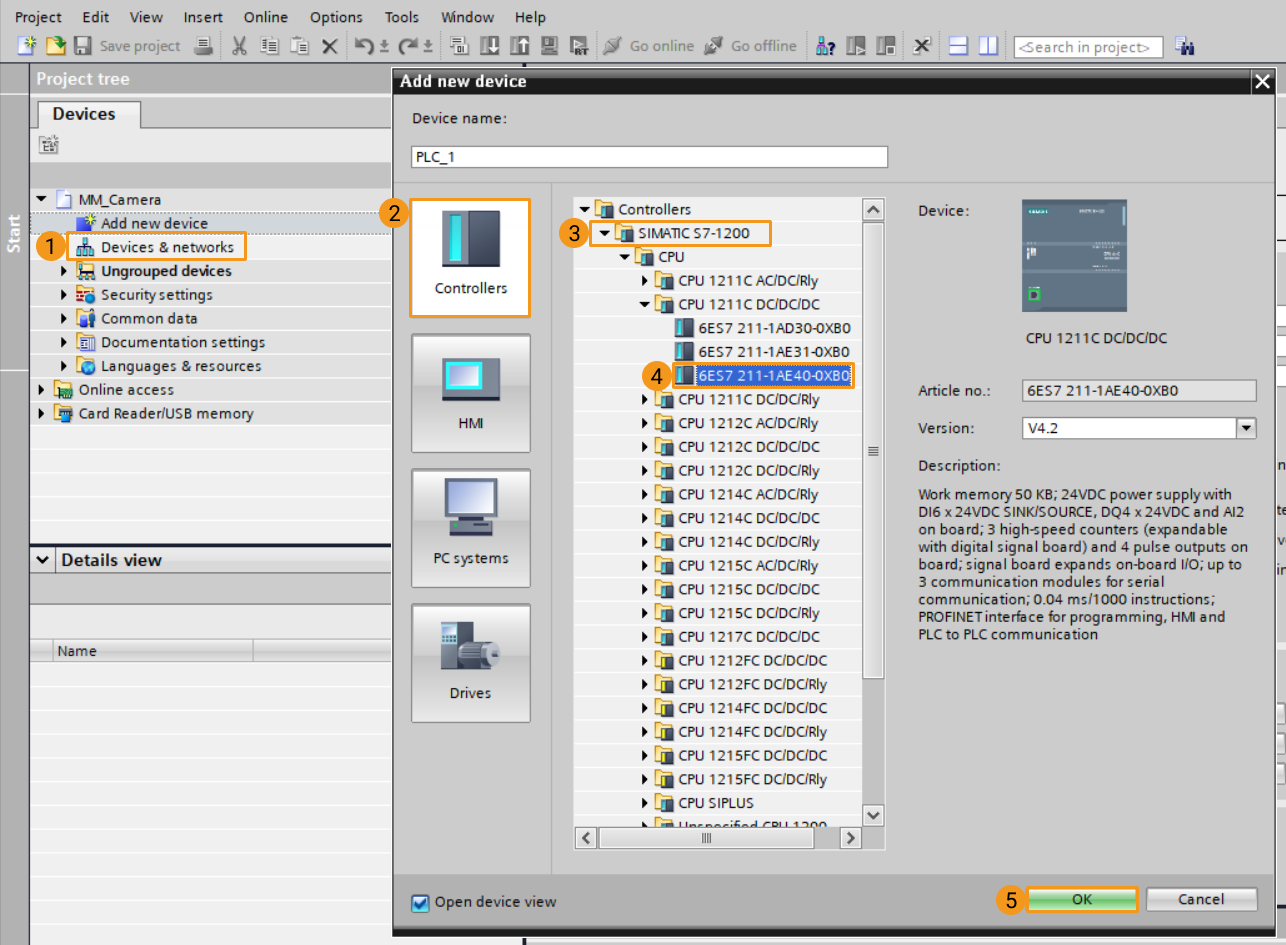1286x945 pixels.
Task: Open the Online menu
Action: (x=265, y=17)
